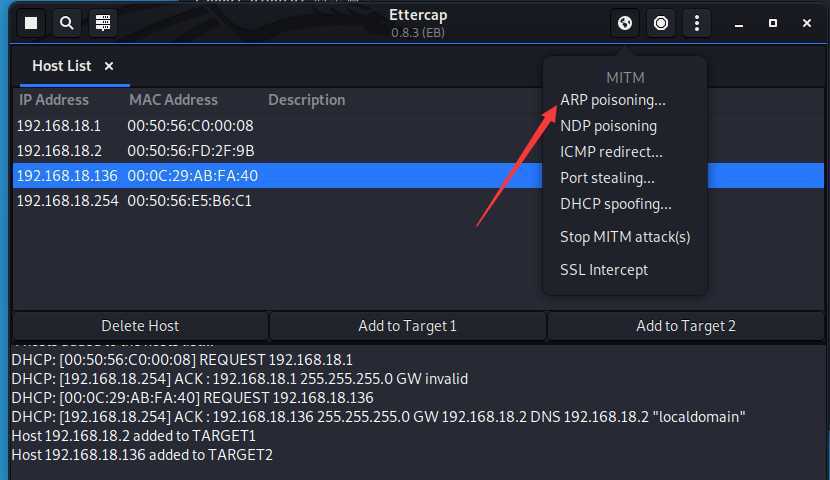830x480 pixels.
Task: Open the DHCP spoofing option
Action: coord(616,204)
